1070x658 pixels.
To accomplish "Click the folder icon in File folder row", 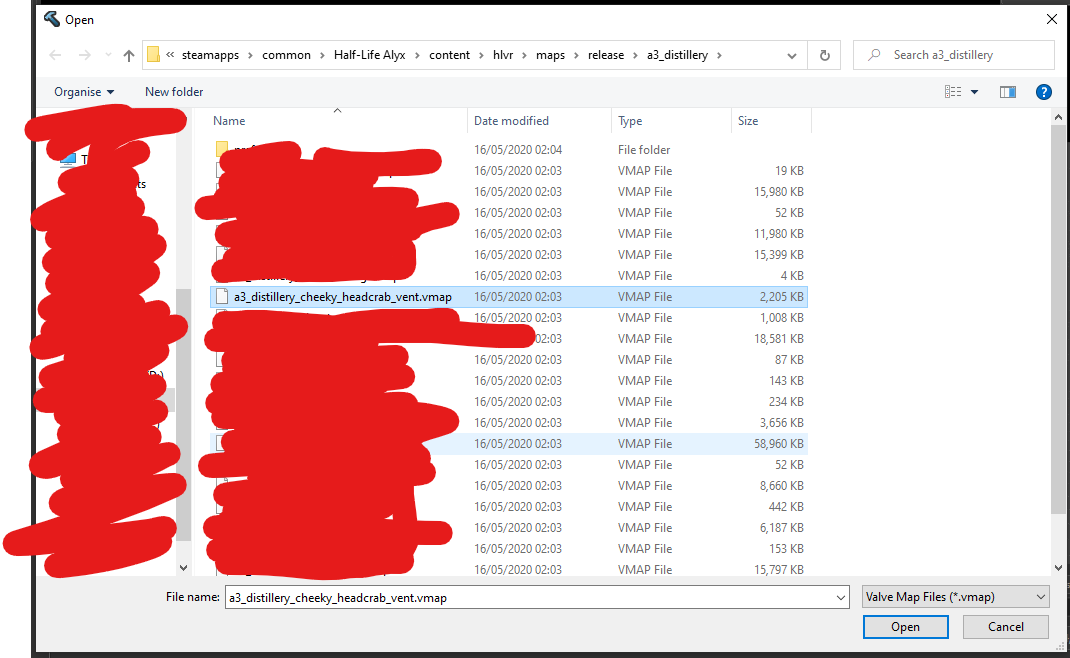I will point(222,149).
